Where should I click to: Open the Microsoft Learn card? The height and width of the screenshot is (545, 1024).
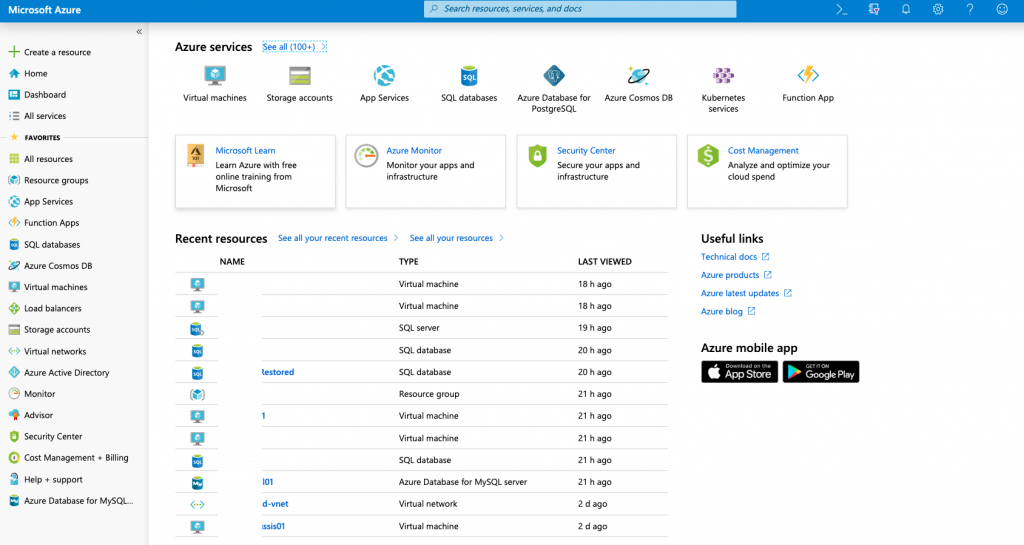[255, 172]
